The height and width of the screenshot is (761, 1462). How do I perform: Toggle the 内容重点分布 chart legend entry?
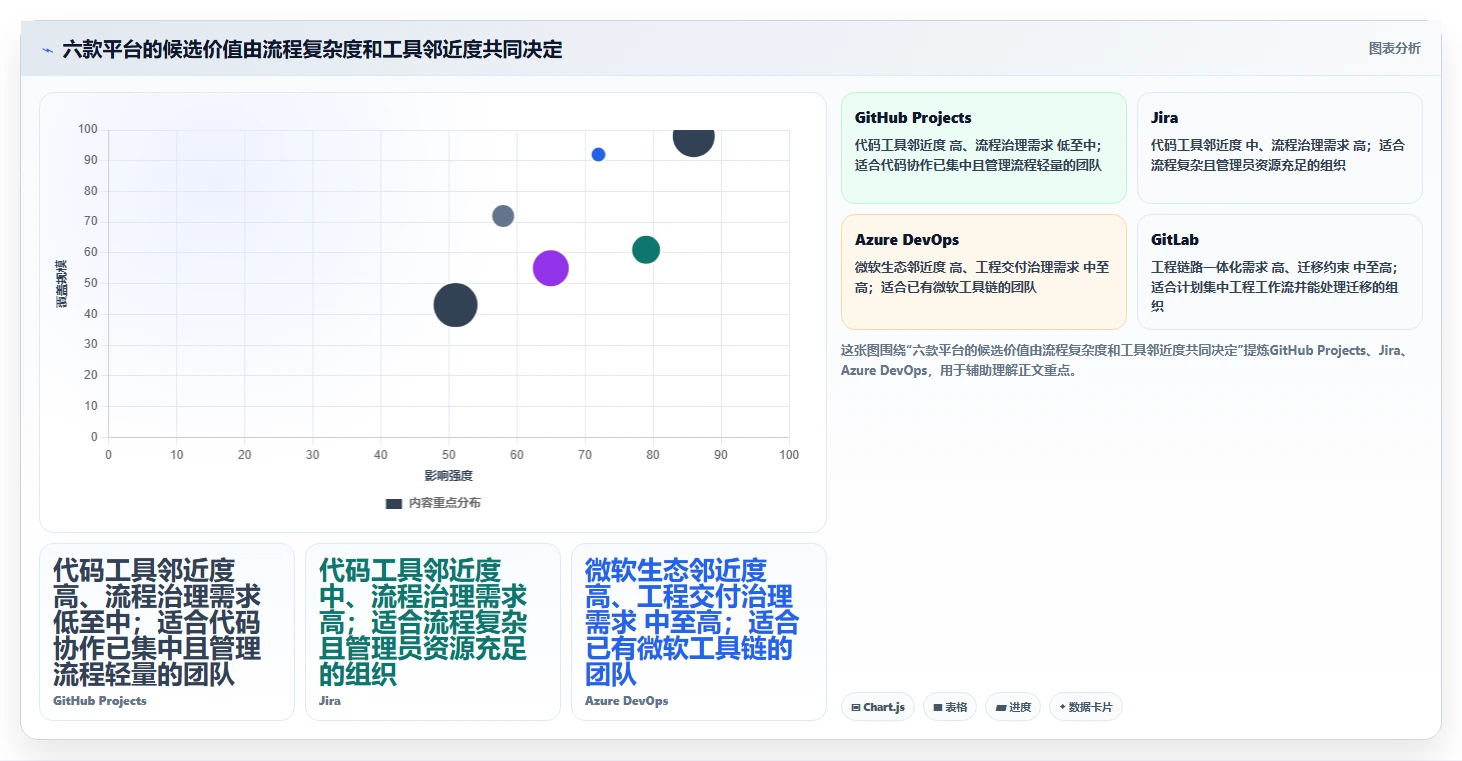[x=433, y=503]
